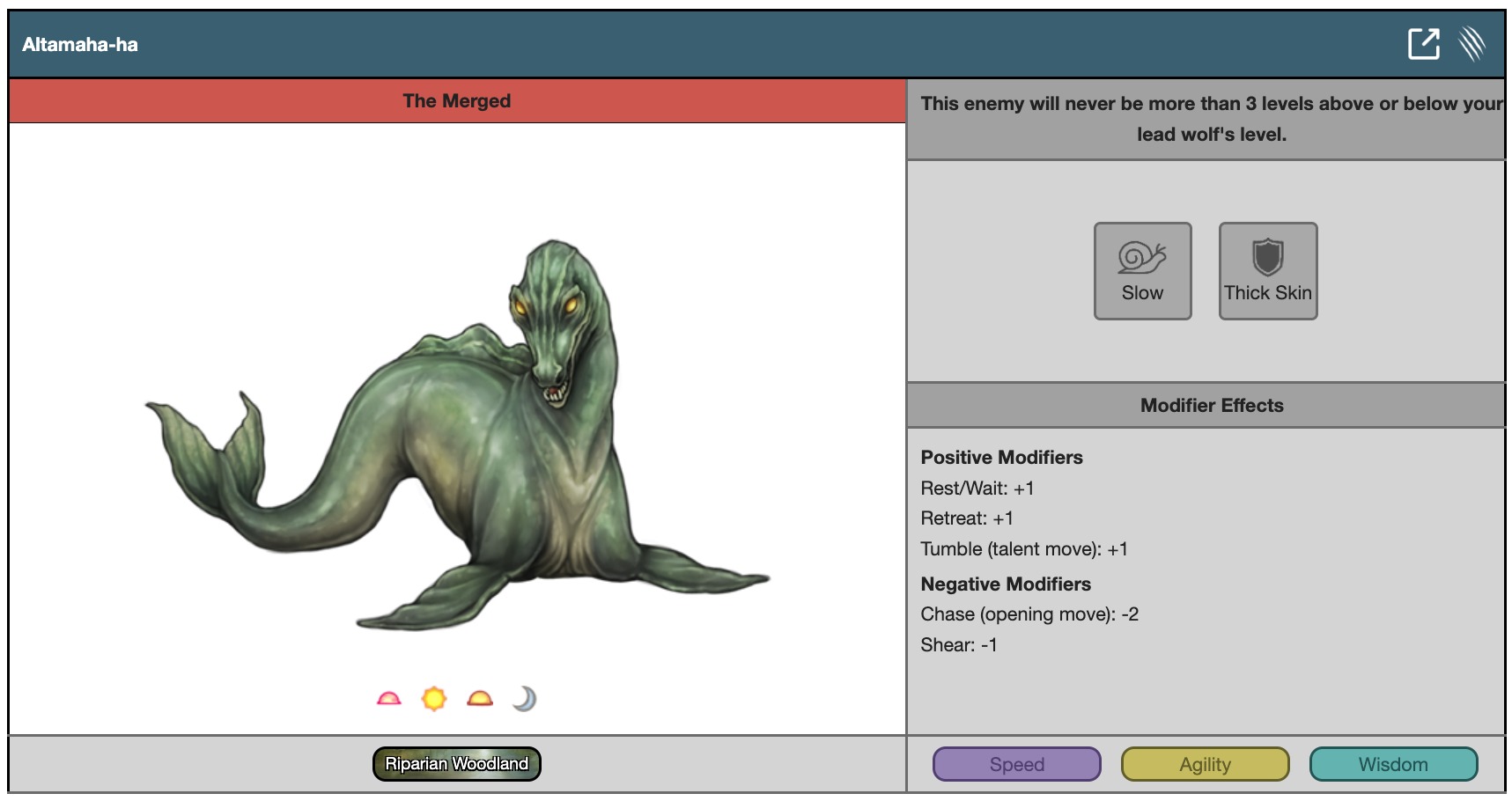The width and height of the screenshot is (1512, 801).
Task: Select the Tumble (talent move) modifier line
Action: [x=1024, y=549]
